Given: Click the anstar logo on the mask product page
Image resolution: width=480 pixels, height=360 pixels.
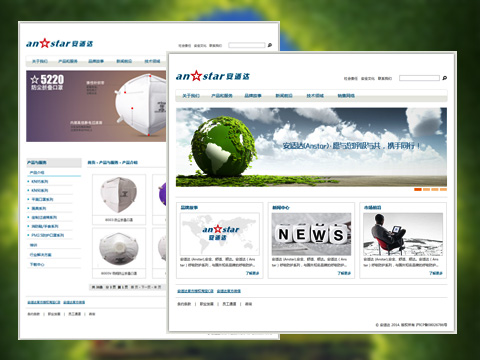Looking at the screenshot, I should point(60,43).
